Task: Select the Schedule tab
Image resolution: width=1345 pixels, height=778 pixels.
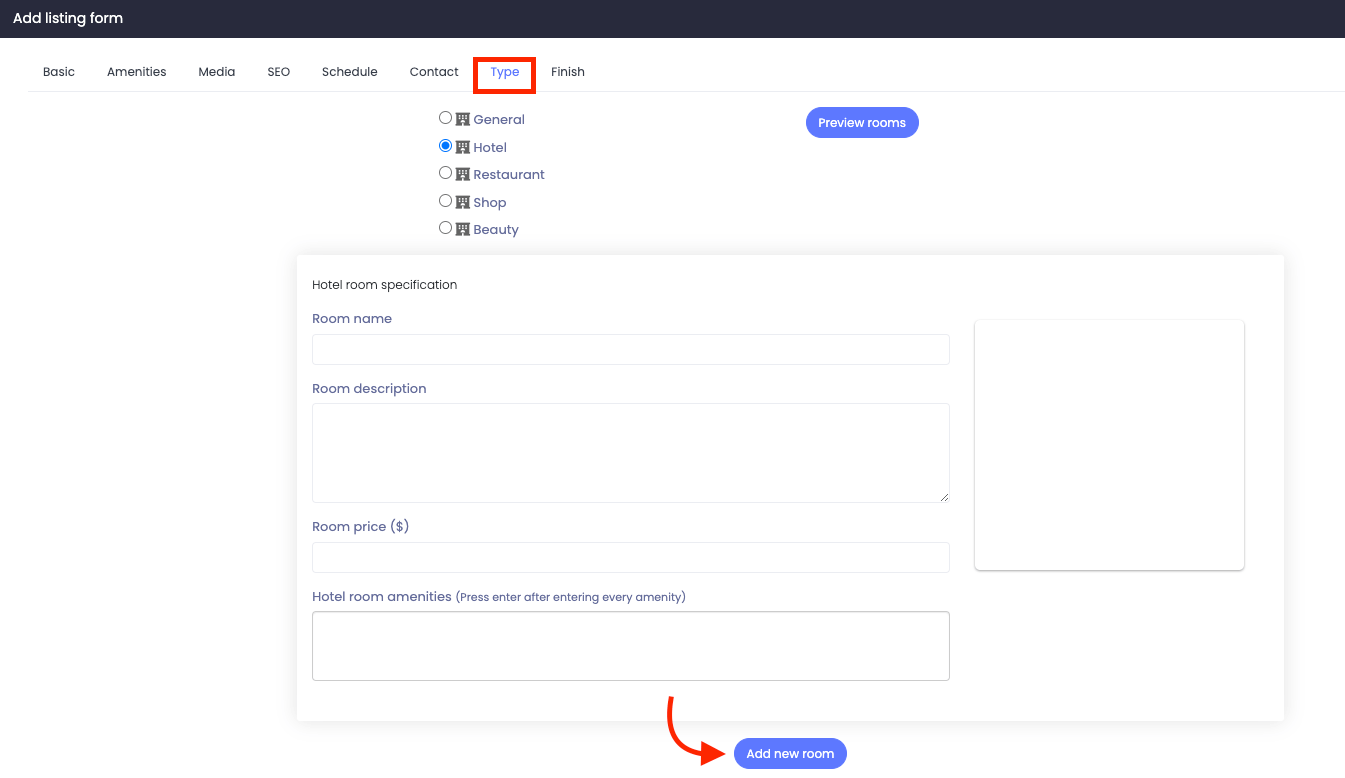Action: (x=350, y=72)
